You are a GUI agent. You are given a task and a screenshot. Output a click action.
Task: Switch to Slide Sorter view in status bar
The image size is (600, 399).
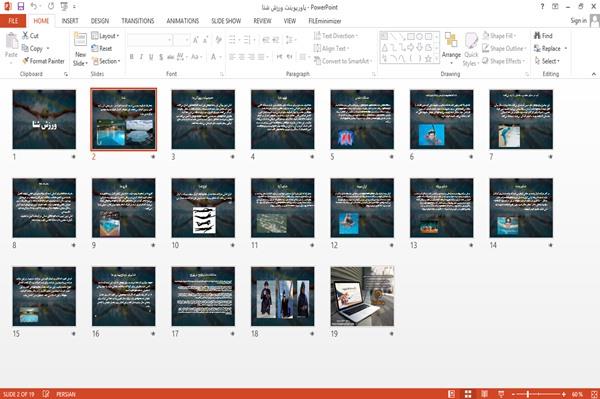[x=468, y=394]
